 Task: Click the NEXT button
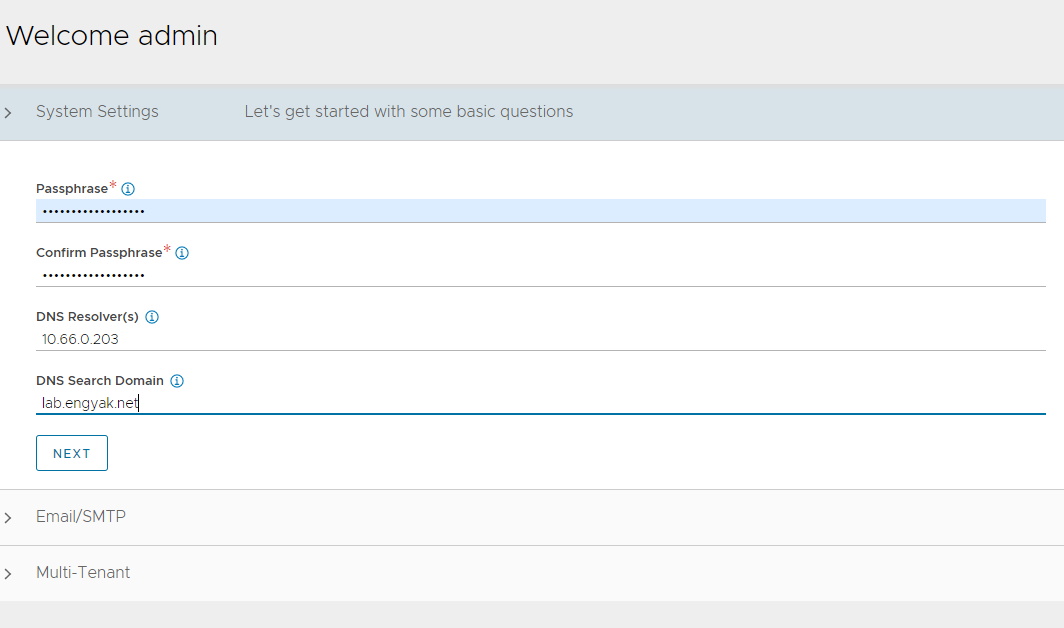(x=72, y=453)
